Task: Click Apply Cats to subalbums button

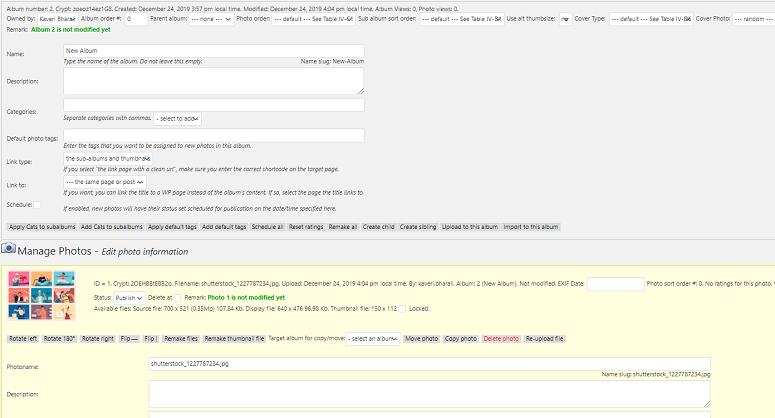Action: point(42,227)
